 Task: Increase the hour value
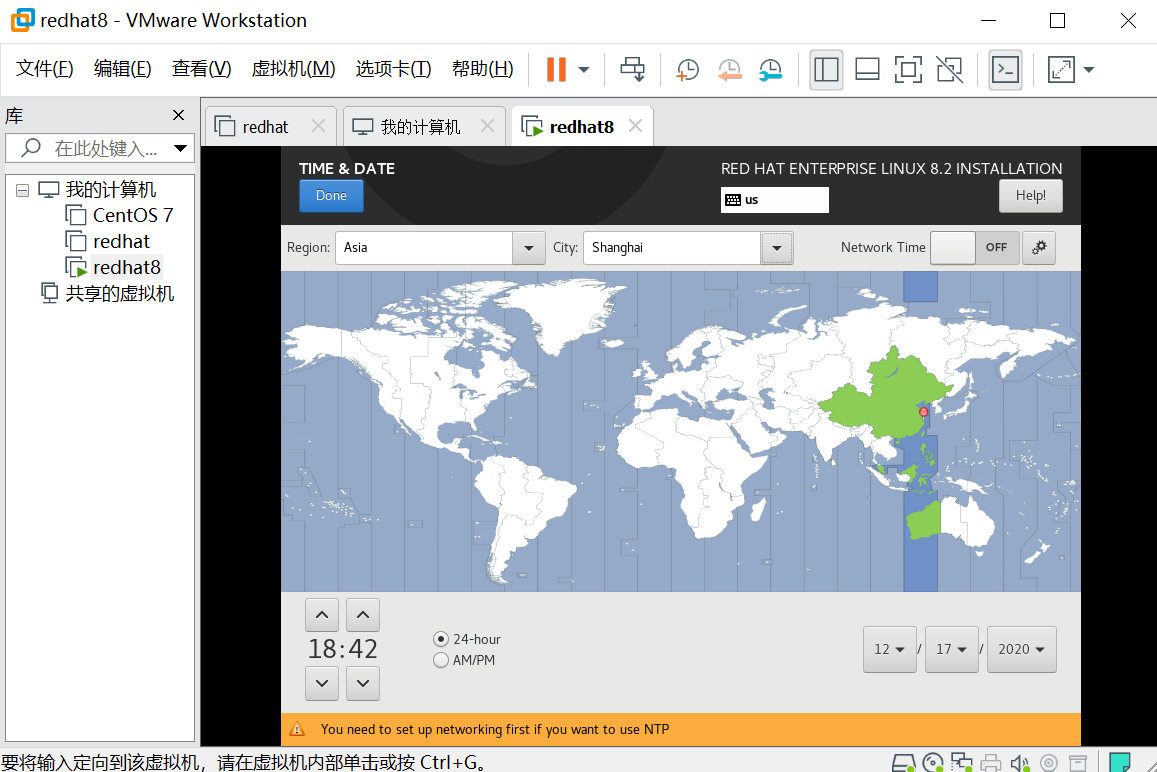(322, 615)
